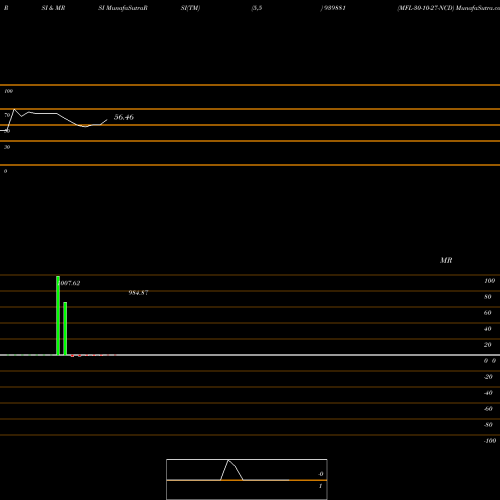Click the 70 label on RSI axis

click(x=7, y=115)
